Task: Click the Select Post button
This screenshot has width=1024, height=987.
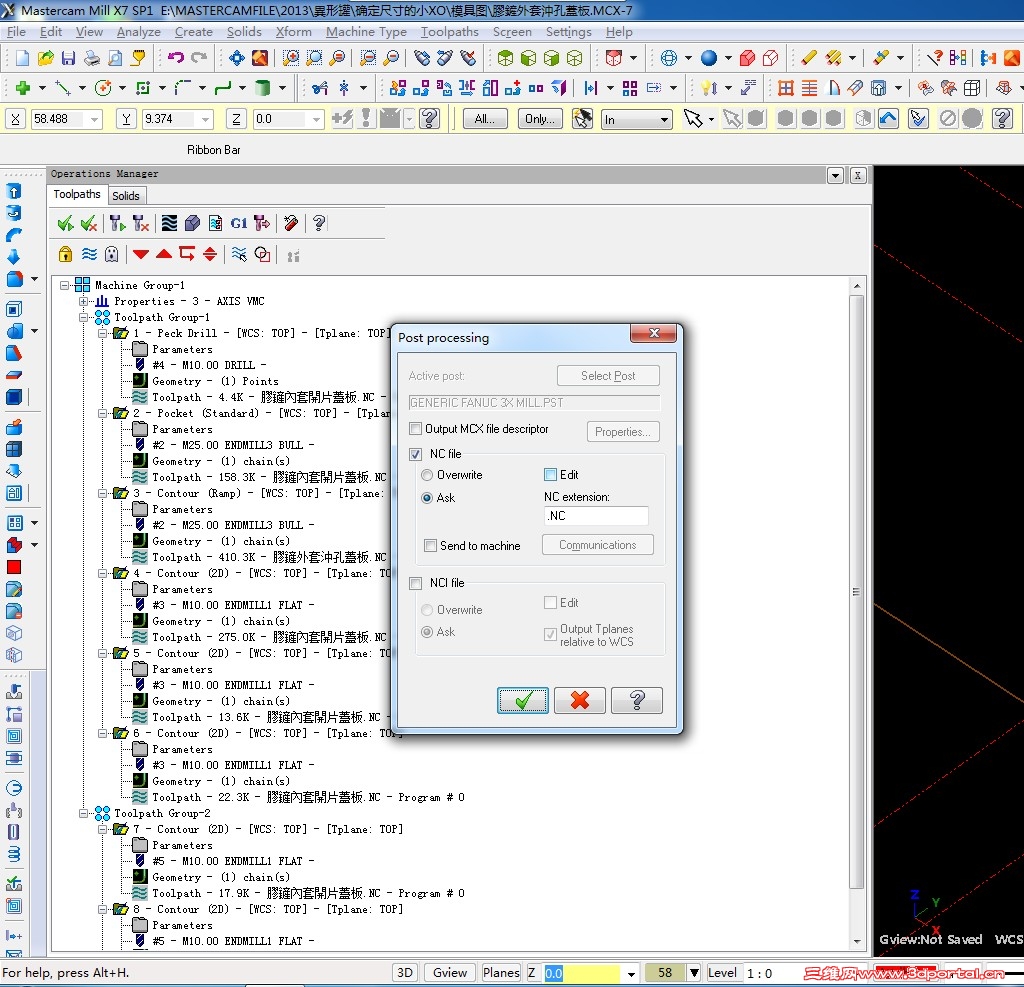Action: [608, 376]
